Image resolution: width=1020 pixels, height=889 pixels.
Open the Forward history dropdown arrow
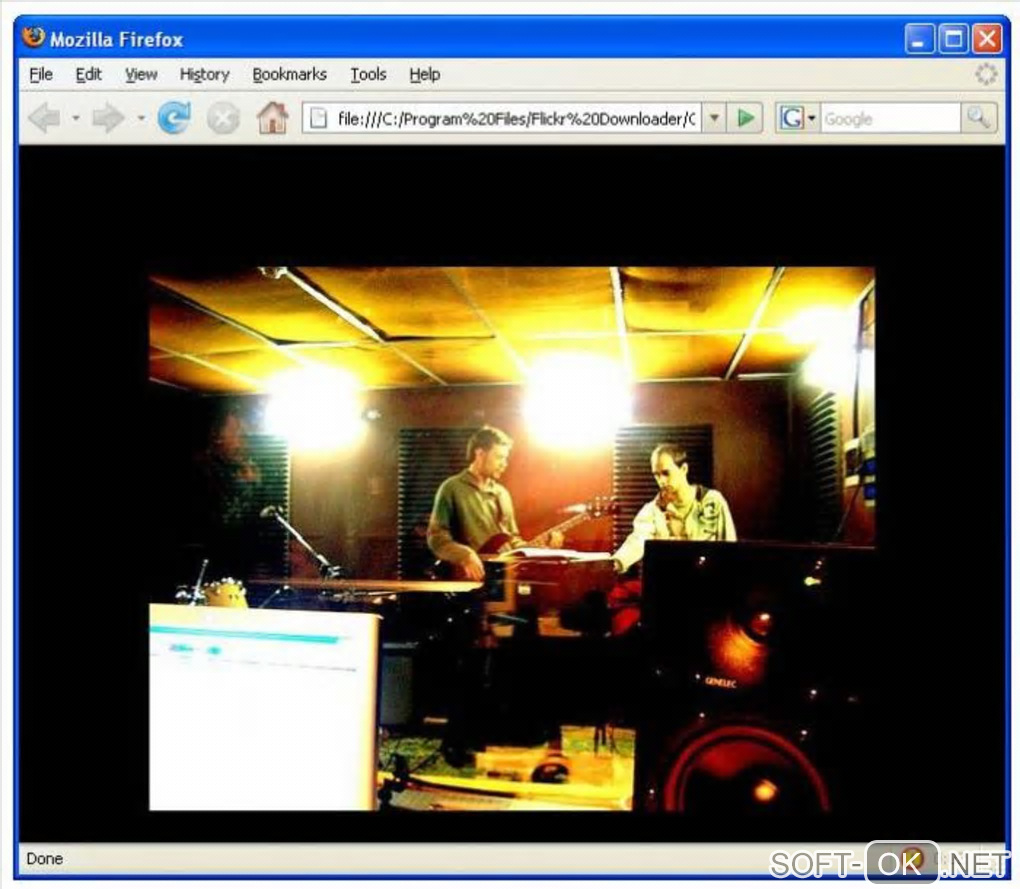click(141, 118)
